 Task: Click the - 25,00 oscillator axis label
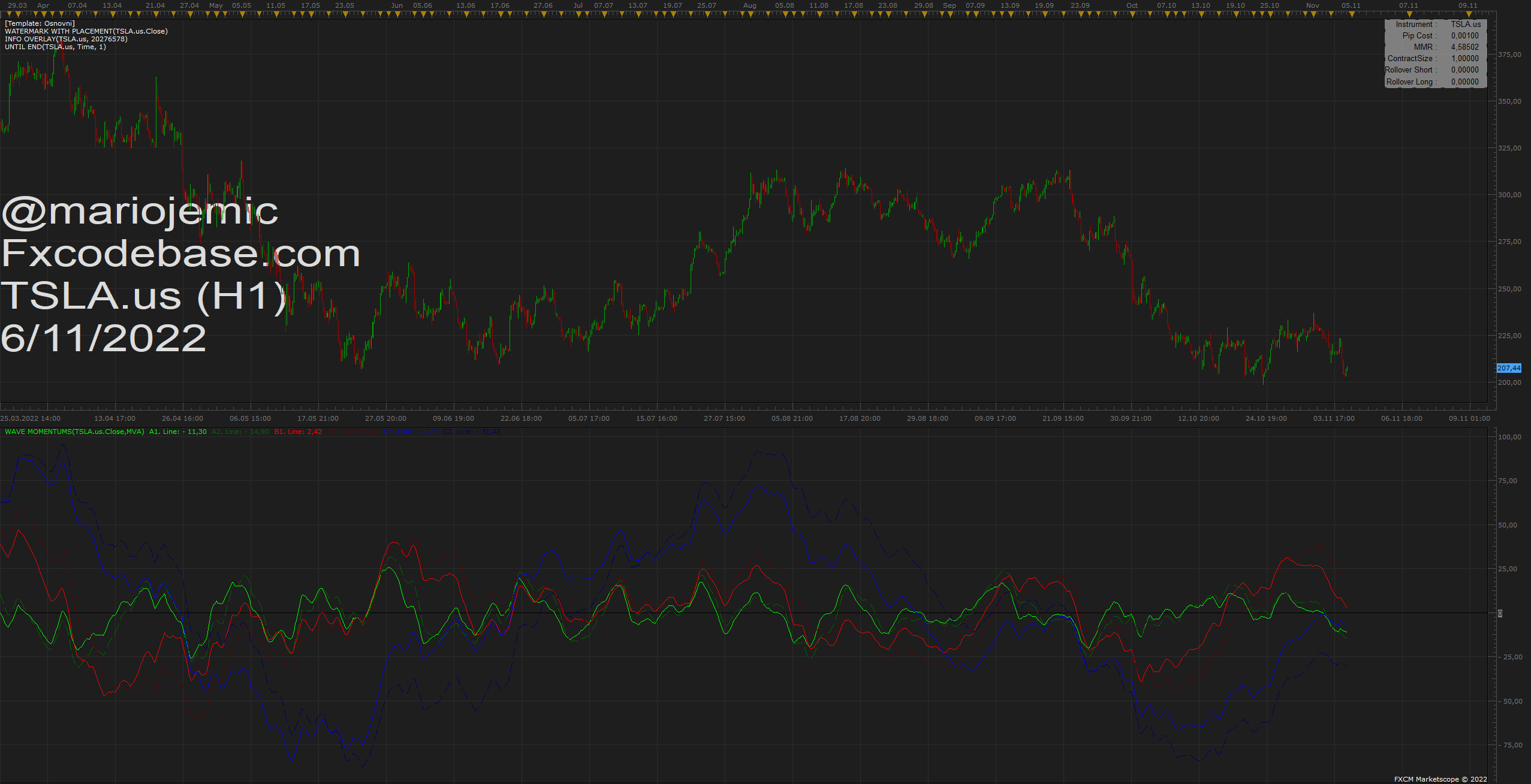pyautogui.click(x=1509, y=657)
